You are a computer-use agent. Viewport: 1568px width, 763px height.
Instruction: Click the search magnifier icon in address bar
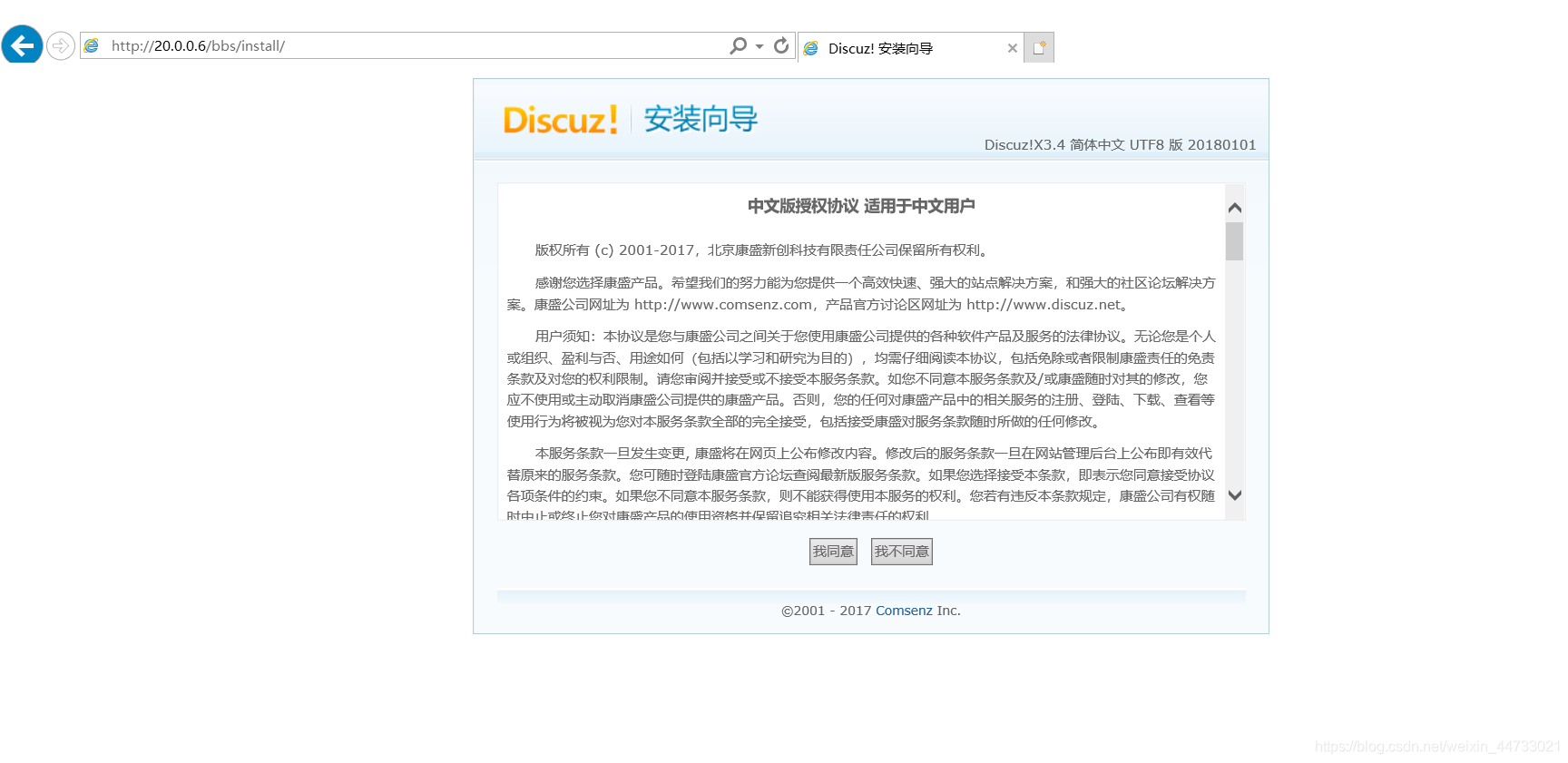(x=739, y=45)
